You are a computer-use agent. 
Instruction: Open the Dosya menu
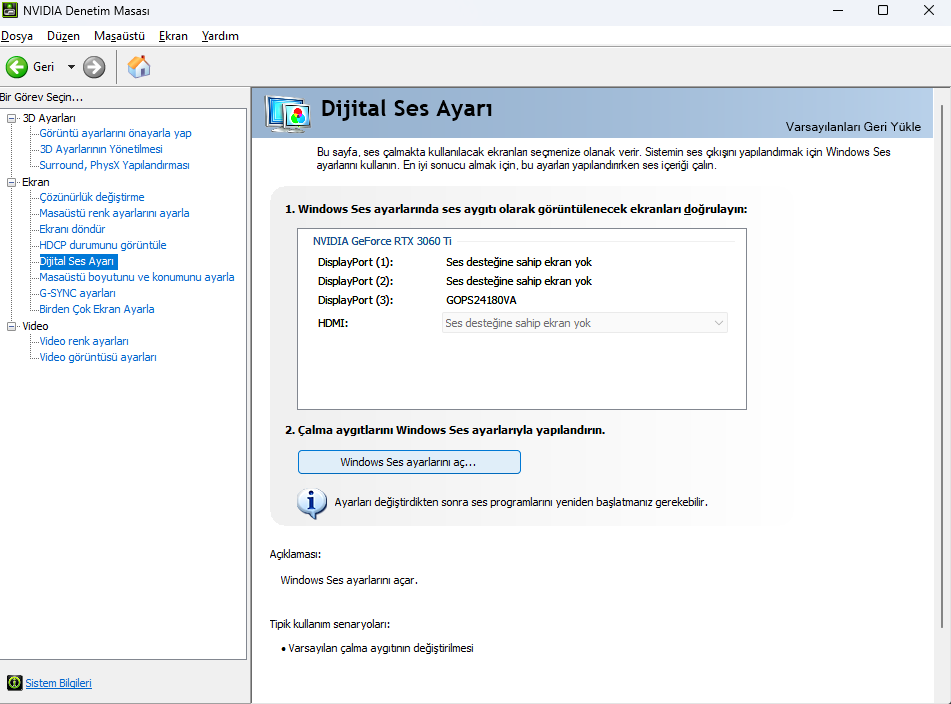[x=17, y=36]
